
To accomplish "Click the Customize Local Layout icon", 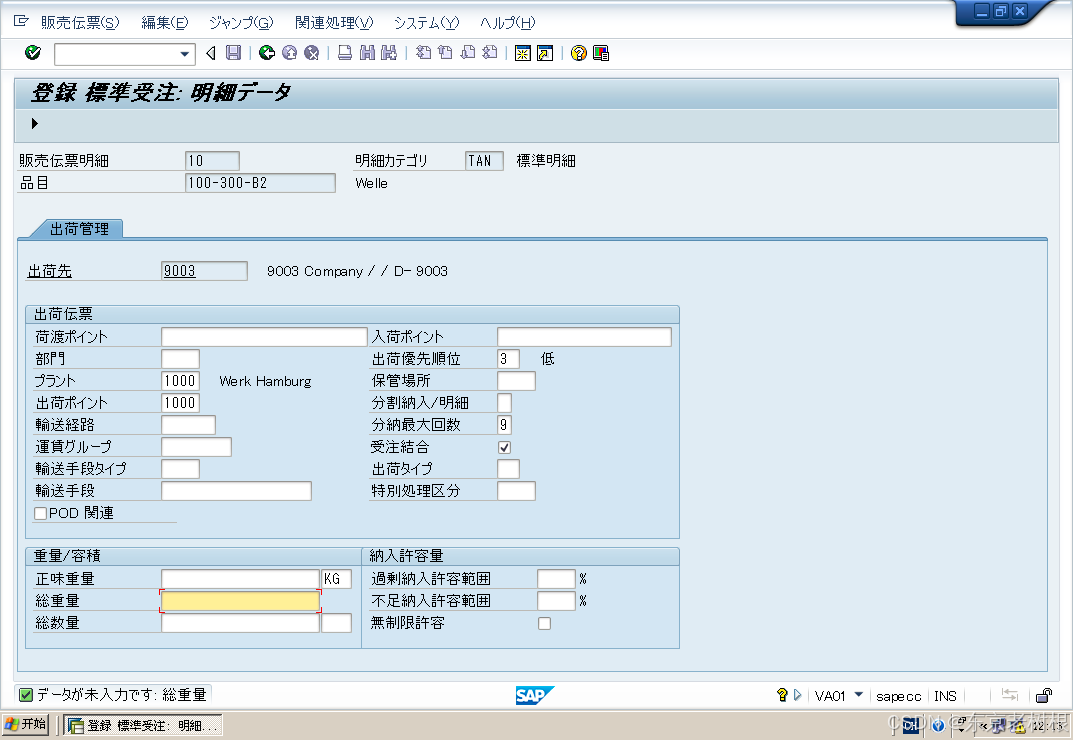I will coord(601,53).
